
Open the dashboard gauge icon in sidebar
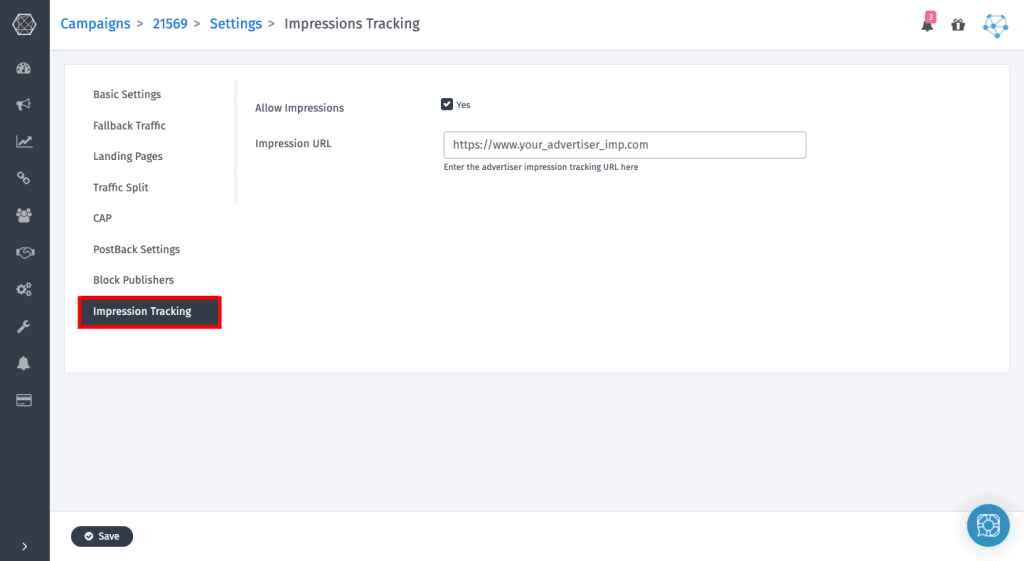pyautogui.click(x=24, y=68)
